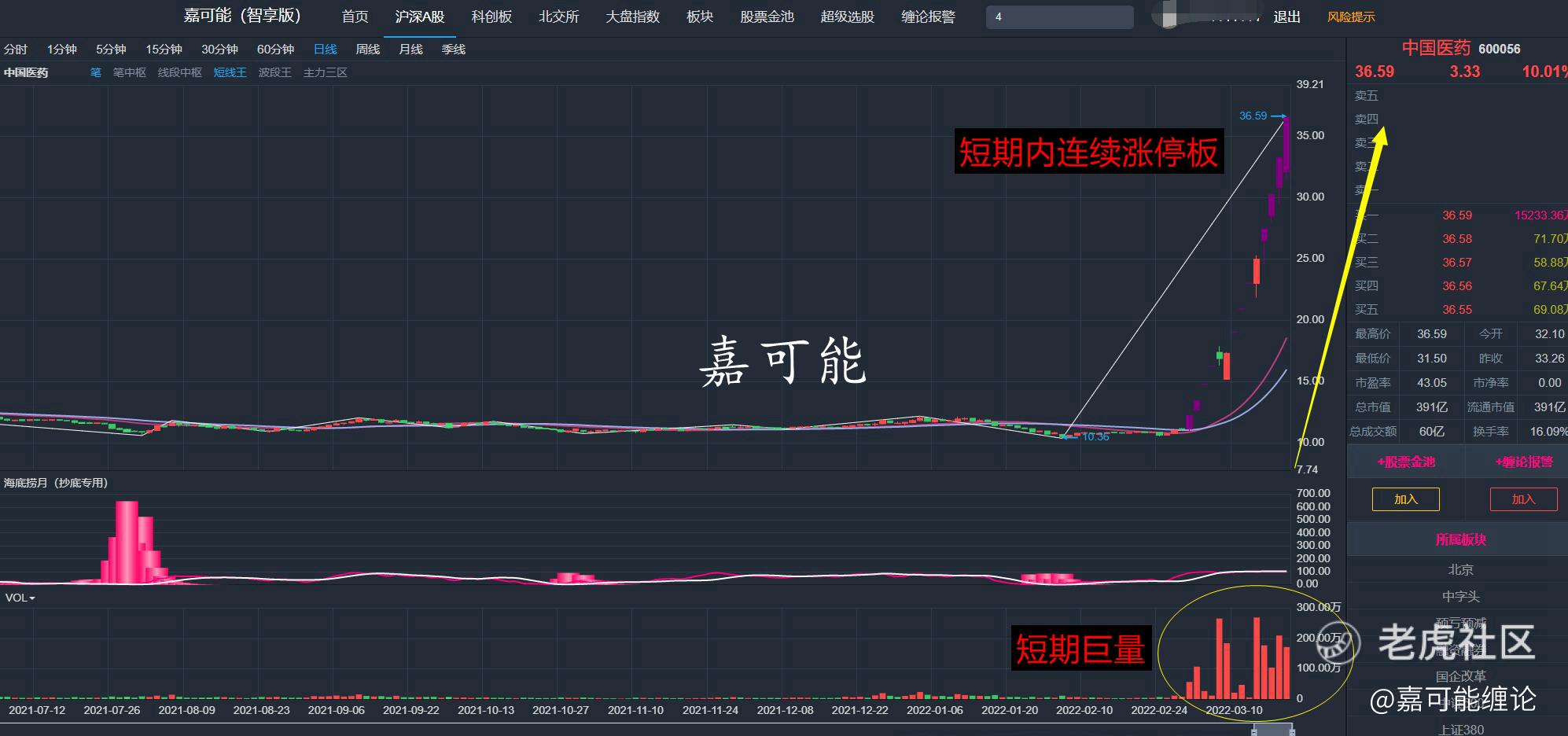The image size is (1568, 736).
Task: Select the 季线 quarterly chart
Action: pos(454,50)
